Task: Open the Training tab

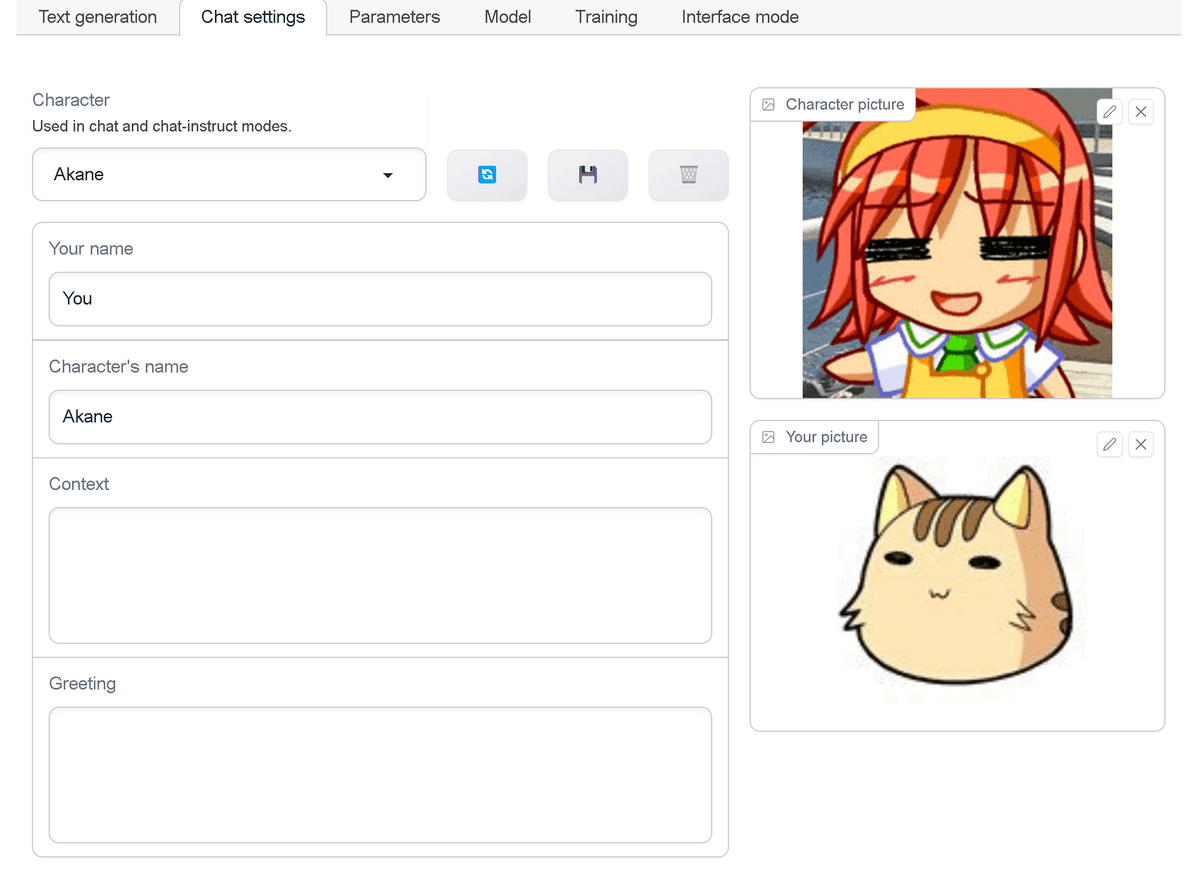Action: pos(606,17)
